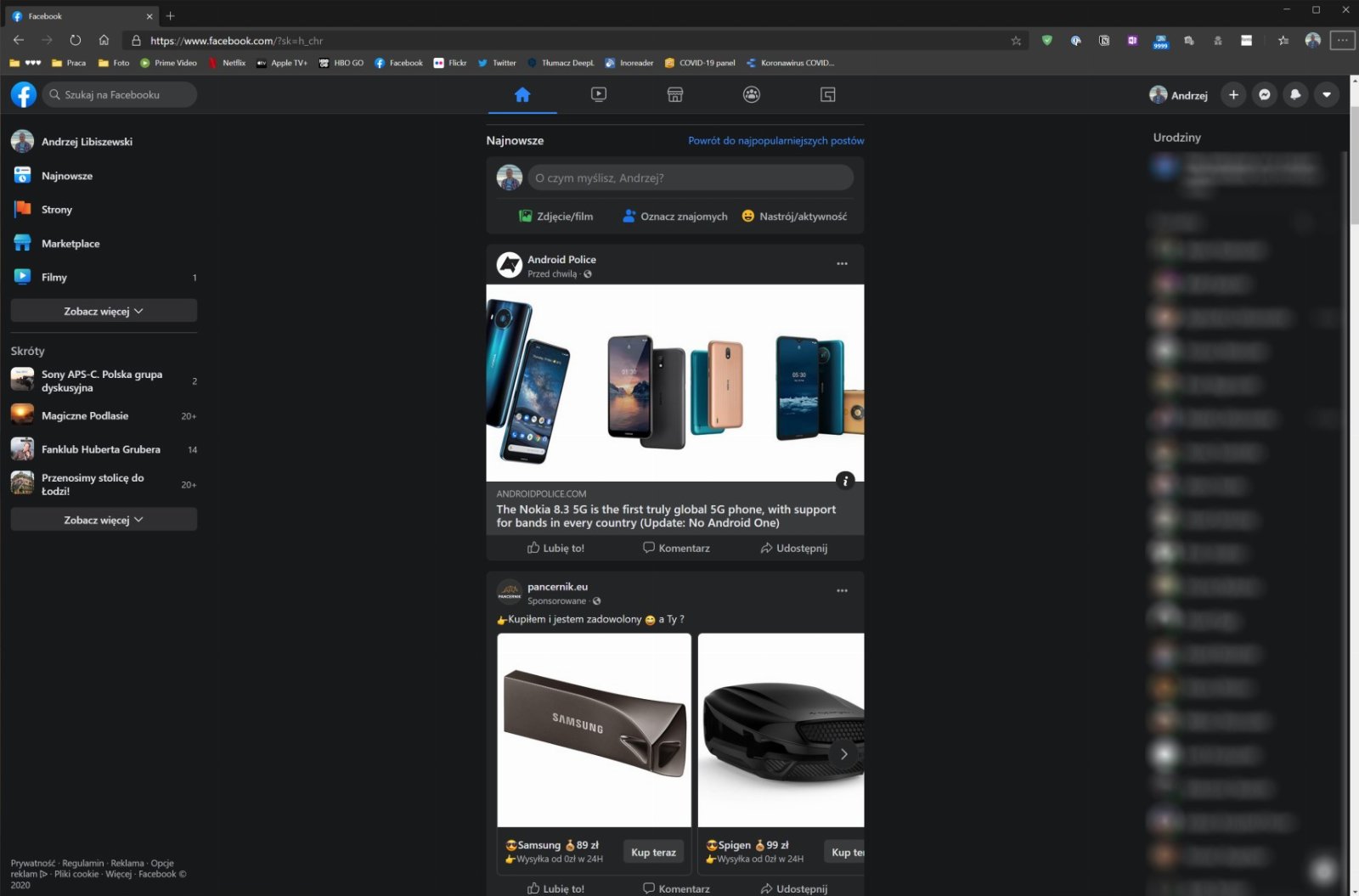1359x896 pixels.
Task: Comment on the Android Police post
Action: pyautogui.click(x=676, y=548)
